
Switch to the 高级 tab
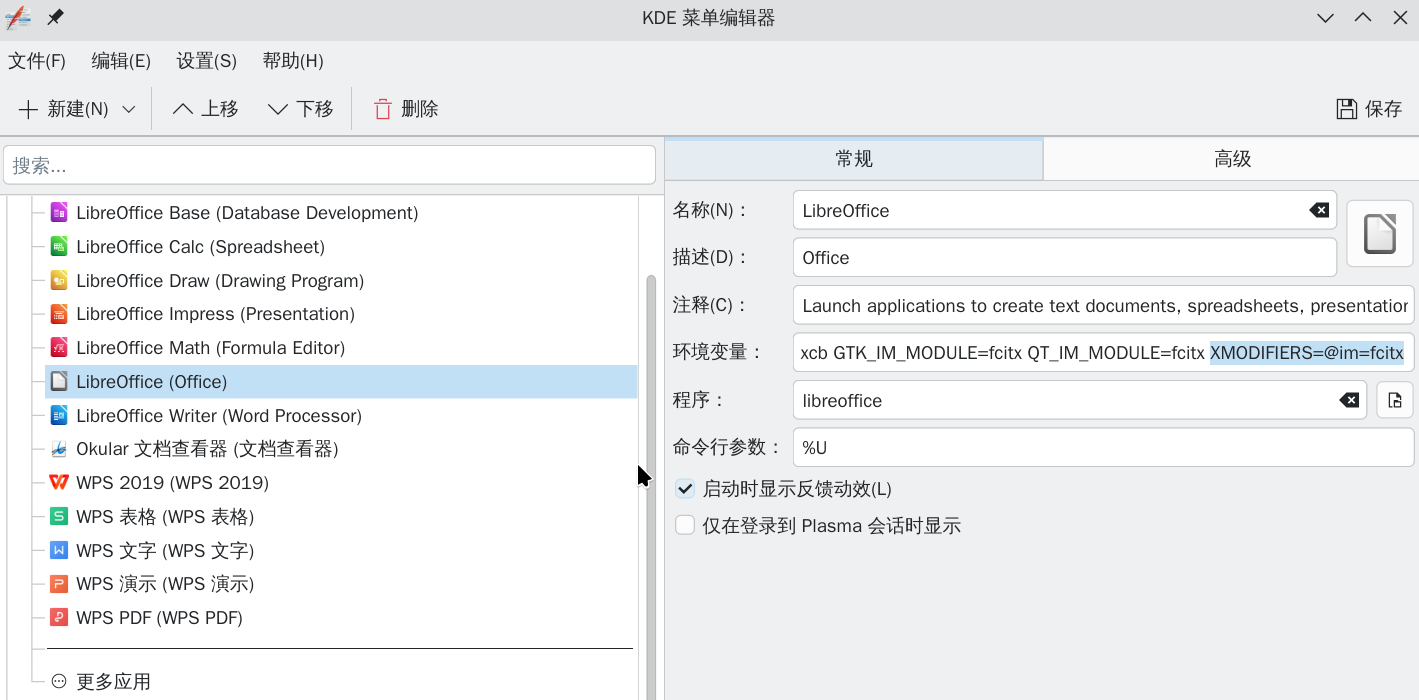pyautogui.click(x=1231, y=159)
